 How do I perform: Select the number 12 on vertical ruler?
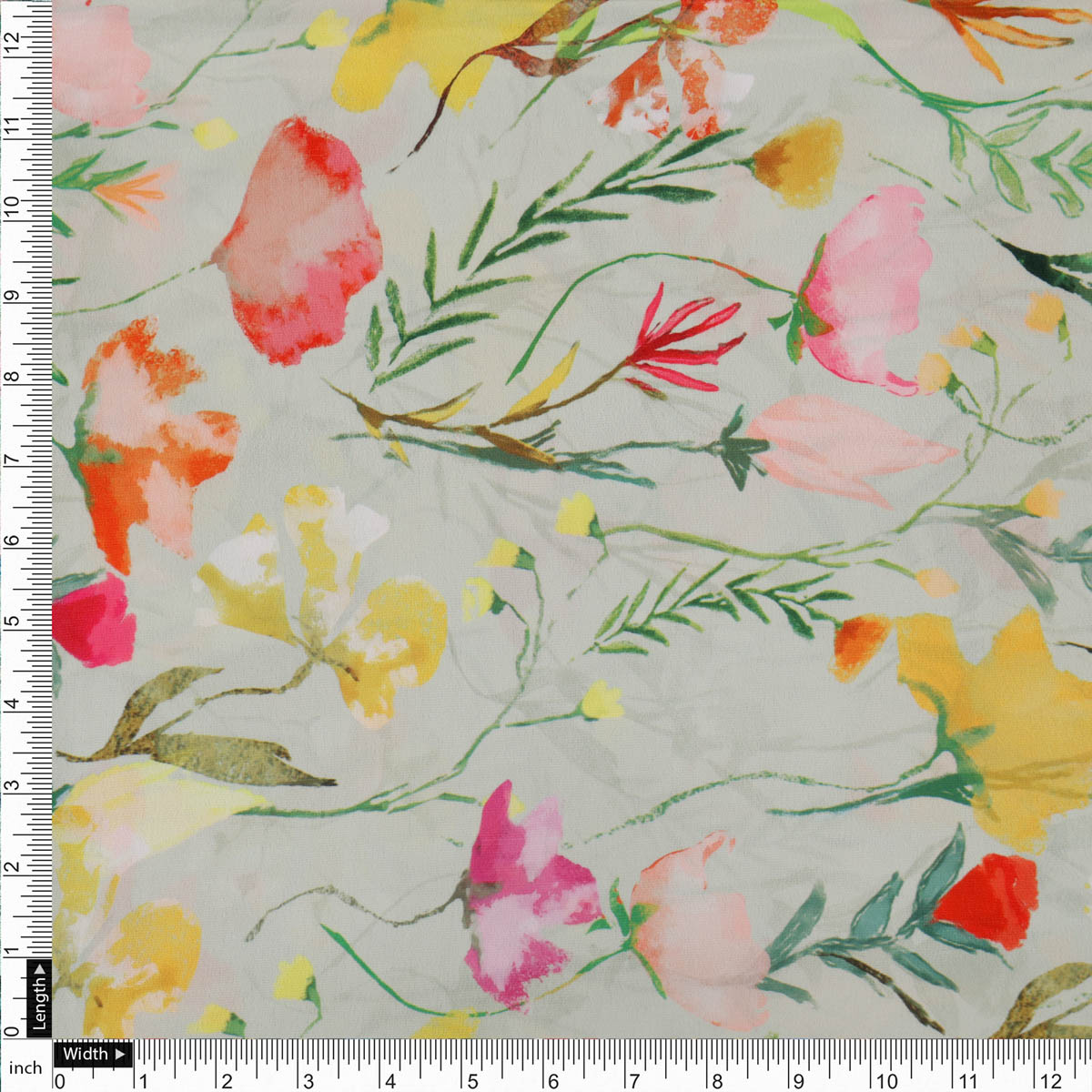pyautogui.click(x=13, y=43)
